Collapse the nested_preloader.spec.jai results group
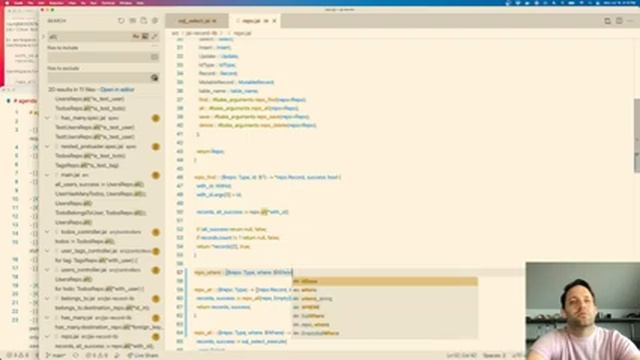The image size is (640, 360). [x=47, y=147]
